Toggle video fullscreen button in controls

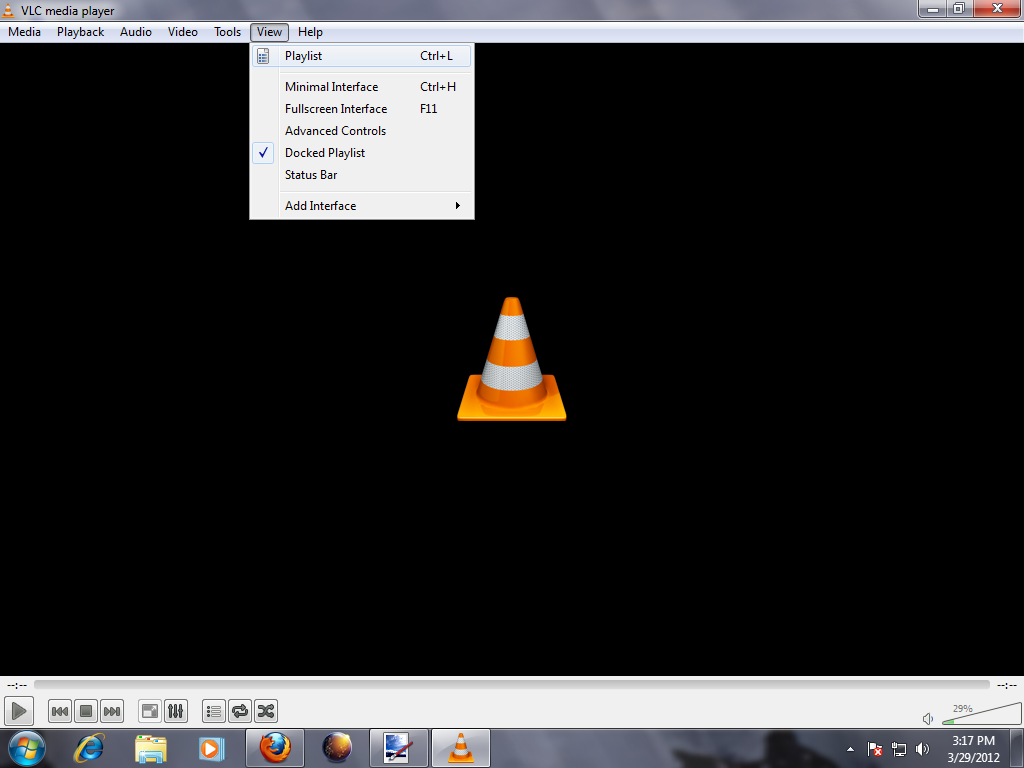coord(150,711)
